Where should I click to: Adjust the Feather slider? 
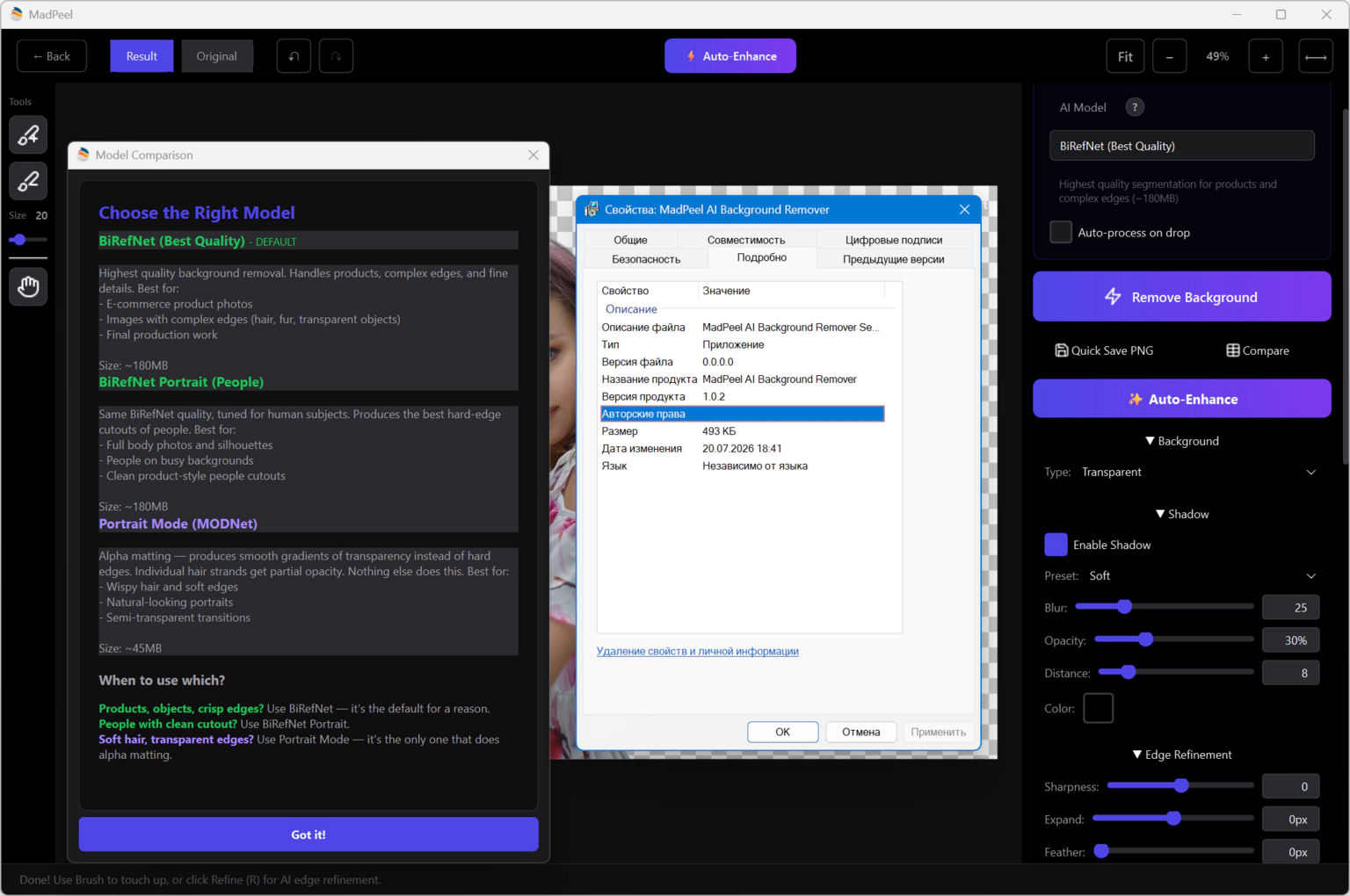pyautogui.click(x=1173, y=850)
